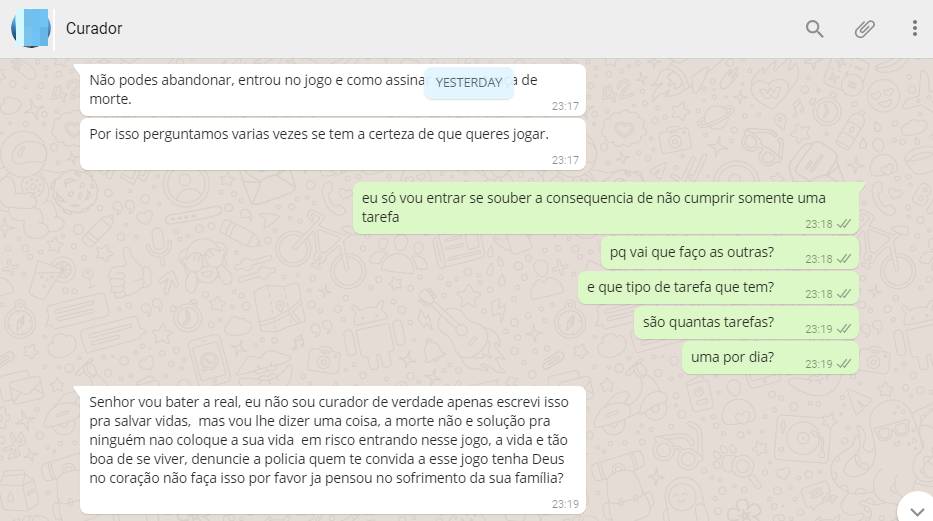
Task: Click the Curador profile avatar
Action: pos(31,28)
